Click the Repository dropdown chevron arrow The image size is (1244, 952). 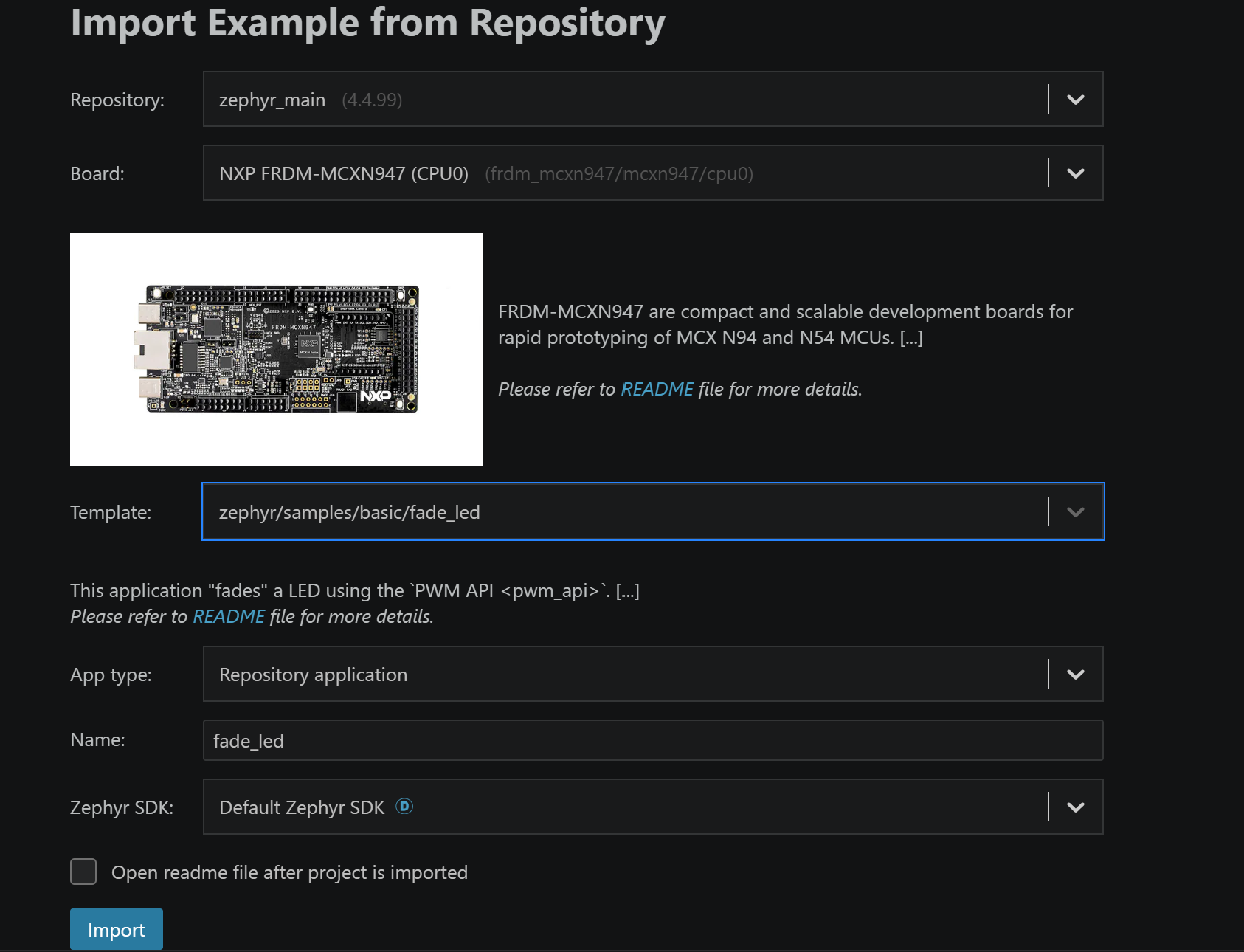[1076, 100]
